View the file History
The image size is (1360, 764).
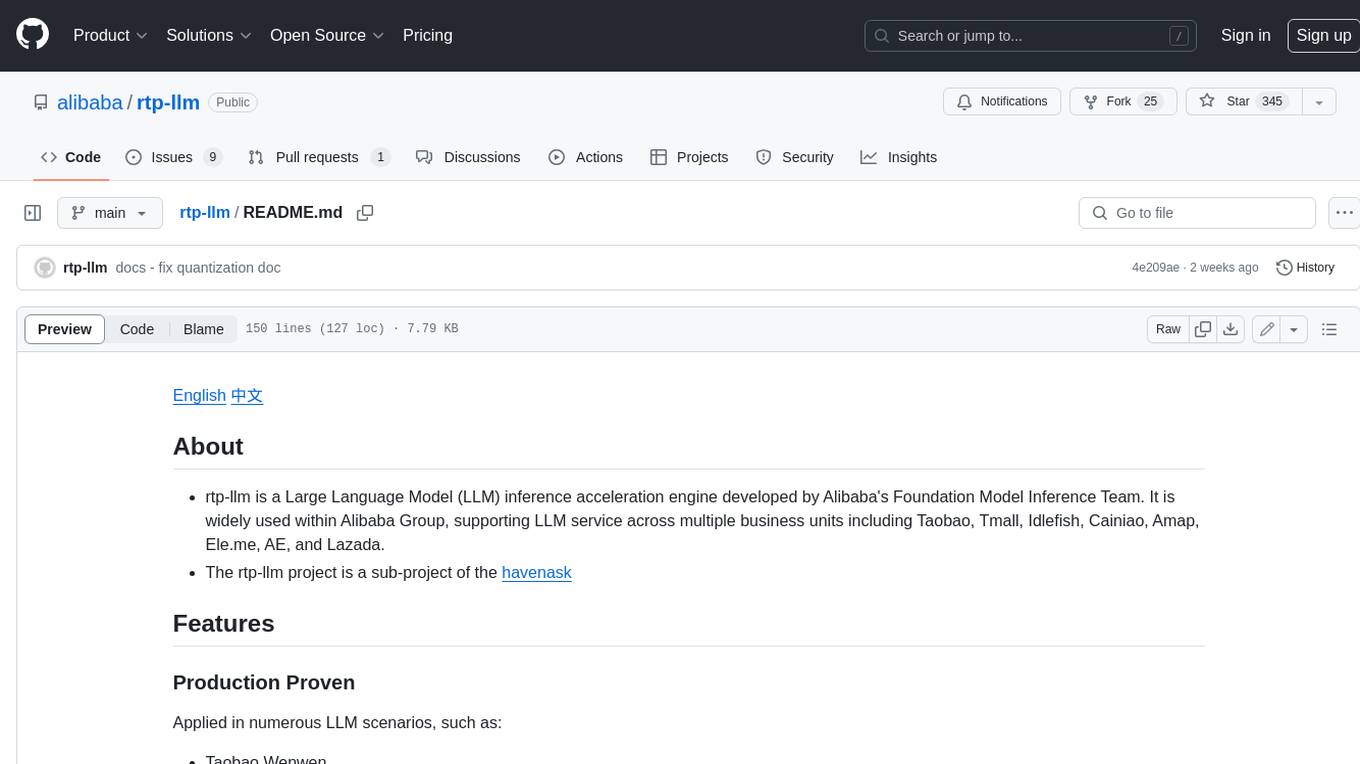point(1305,268)
